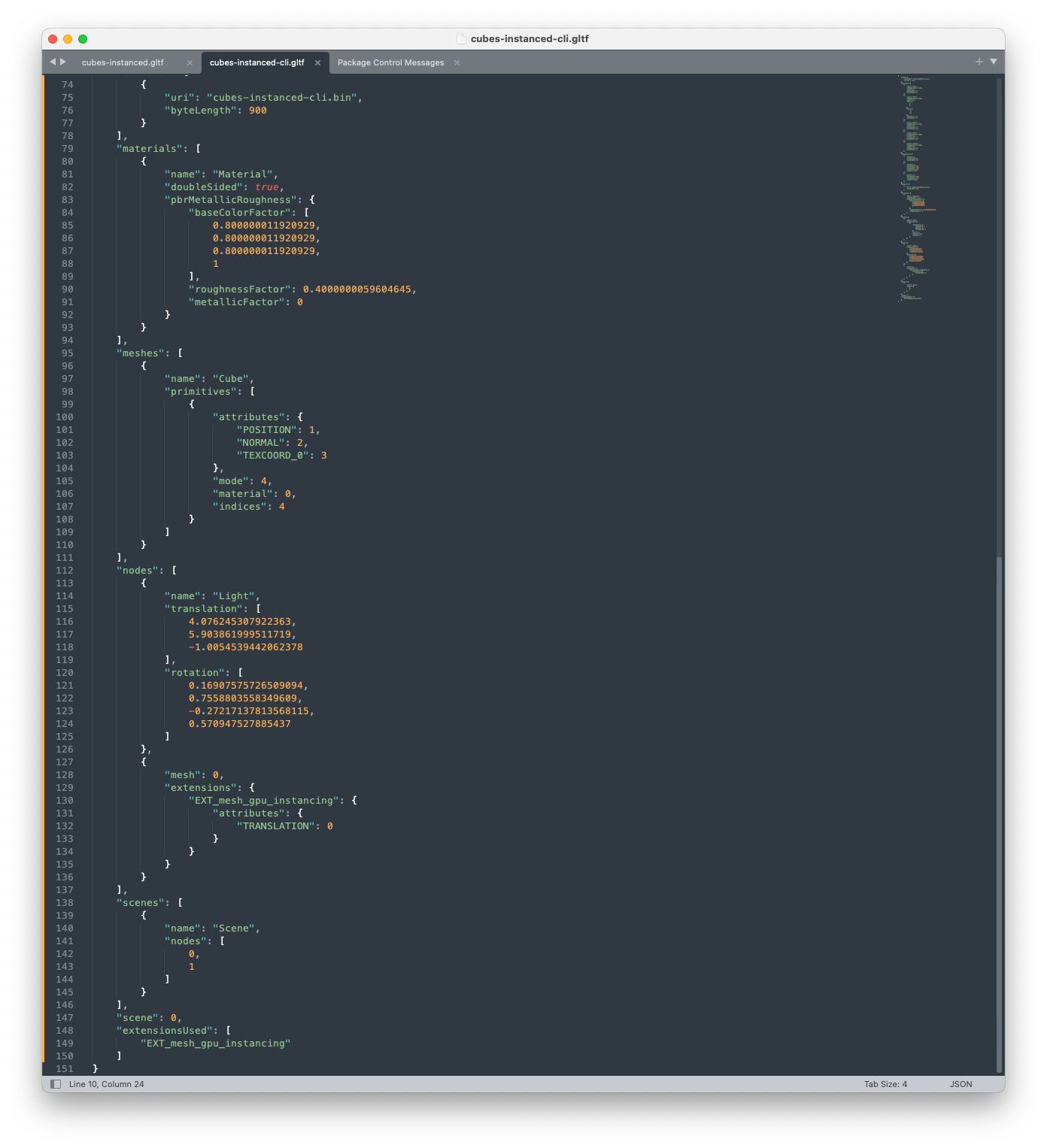The width and height of the screenshot is (1047, 1148).
Task: Click the next-file navigation arrow
Action: pyautogui.click(x=63, y=62)
